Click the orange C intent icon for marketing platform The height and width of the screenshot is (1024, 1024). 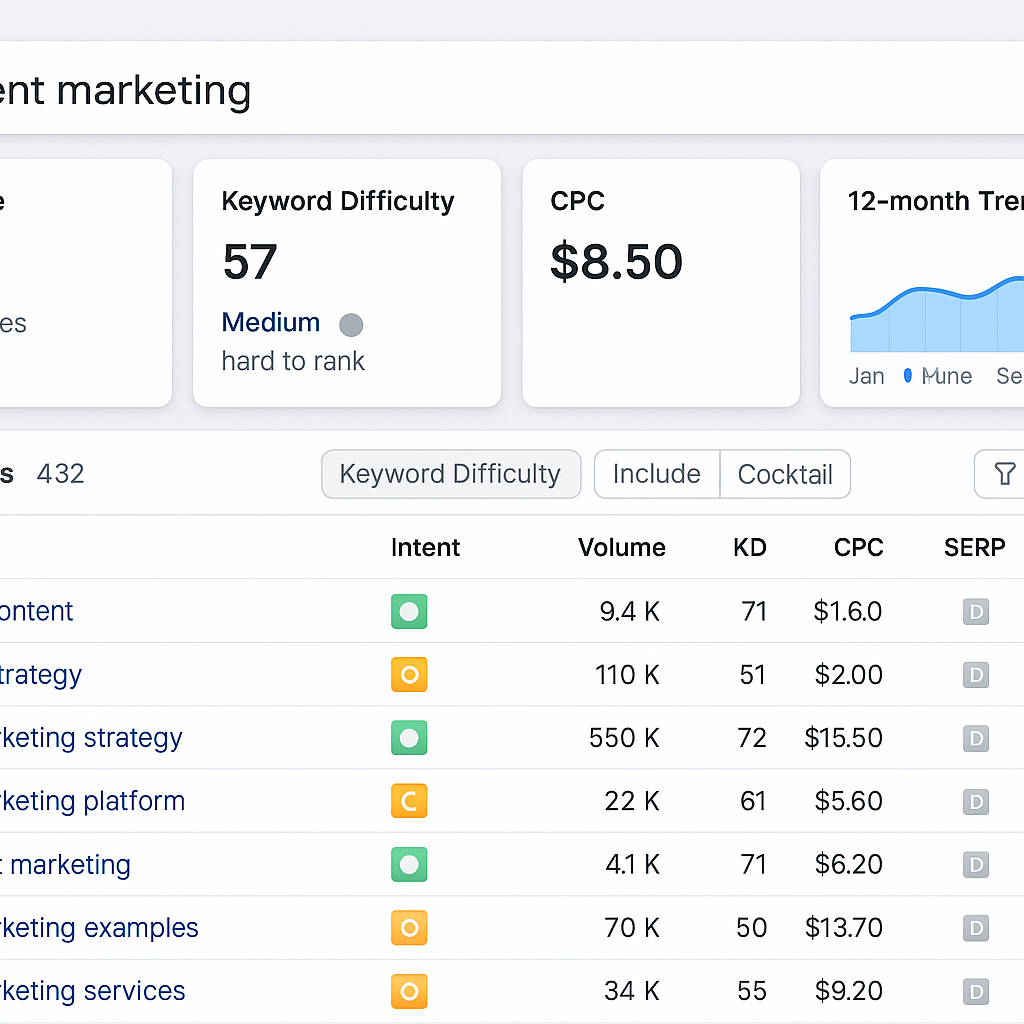coord(409,801)
